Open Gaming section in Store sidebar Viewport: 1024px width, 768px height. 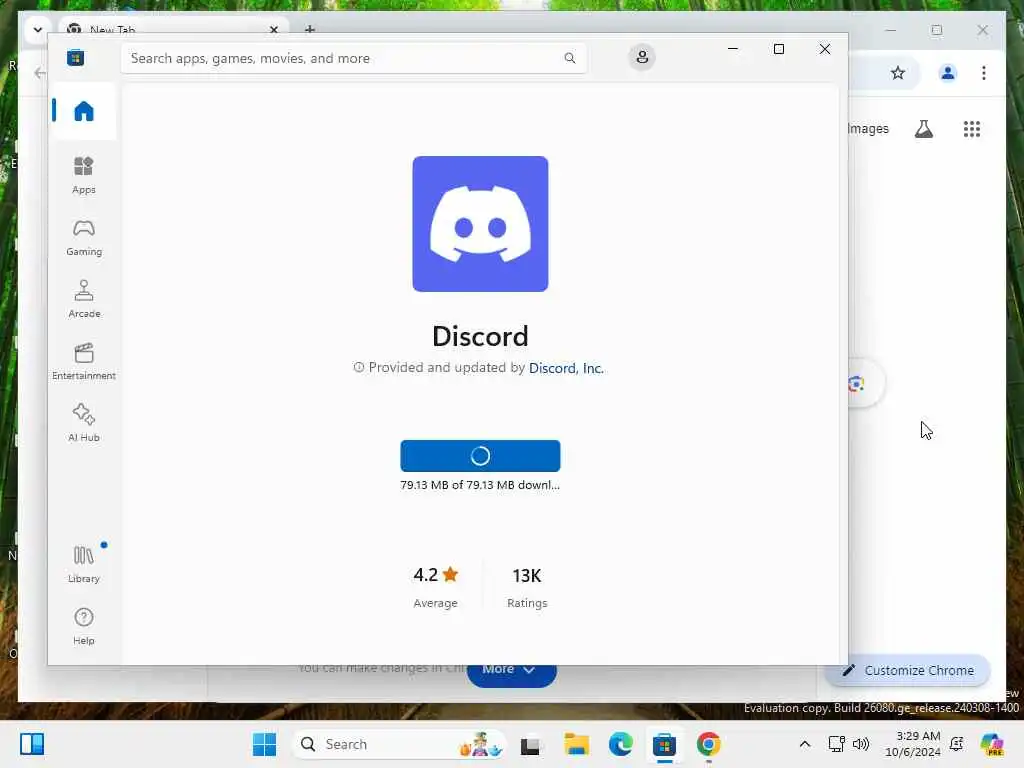coord(84,237)
